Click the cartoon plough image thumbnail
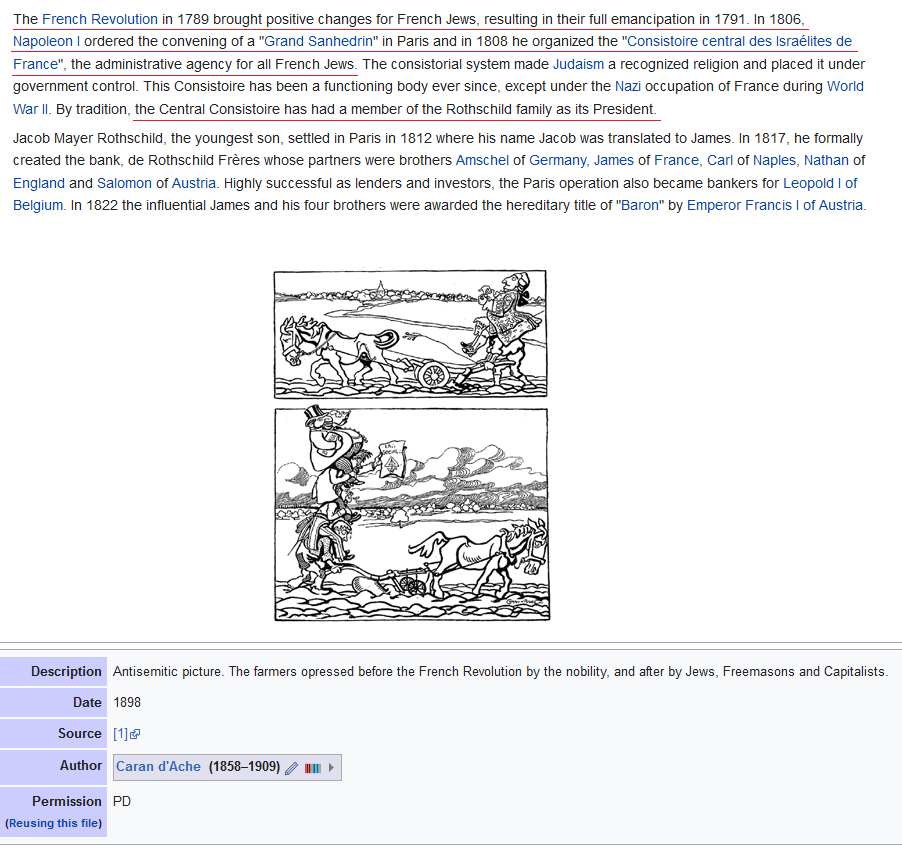This screenshot has height=859, width=902. click(x=411, y=445)
